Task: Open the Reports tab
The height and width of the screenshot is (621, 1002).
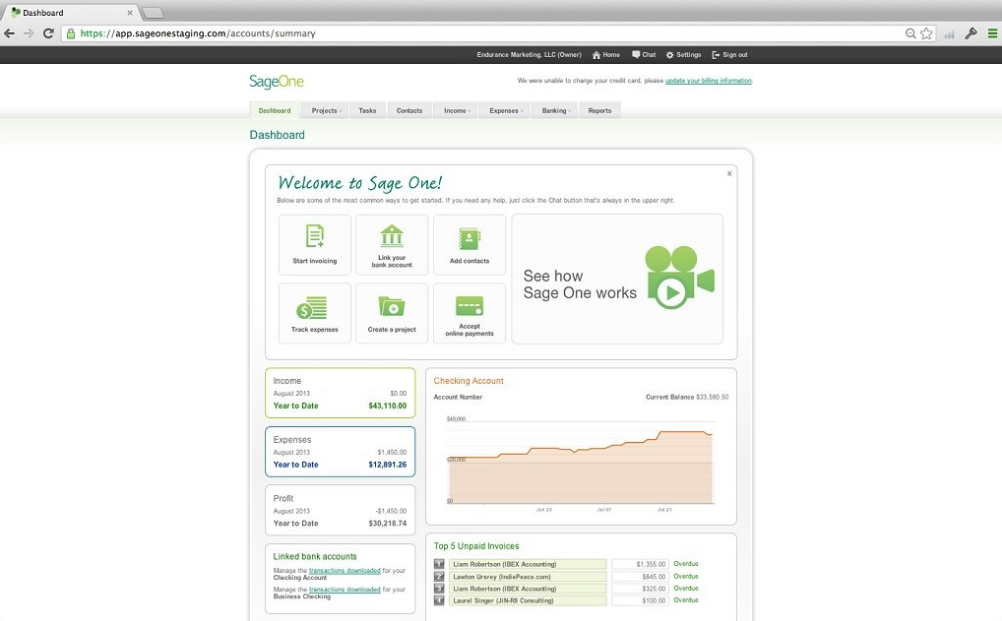Action: coord(599,111)
